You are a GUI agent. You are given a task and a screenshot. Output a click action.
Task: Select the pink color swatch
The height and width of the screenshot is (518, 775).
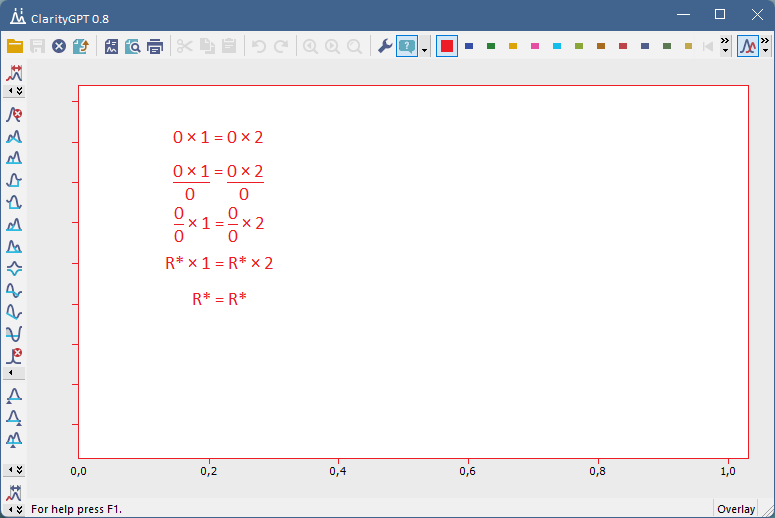coord(535,46)
